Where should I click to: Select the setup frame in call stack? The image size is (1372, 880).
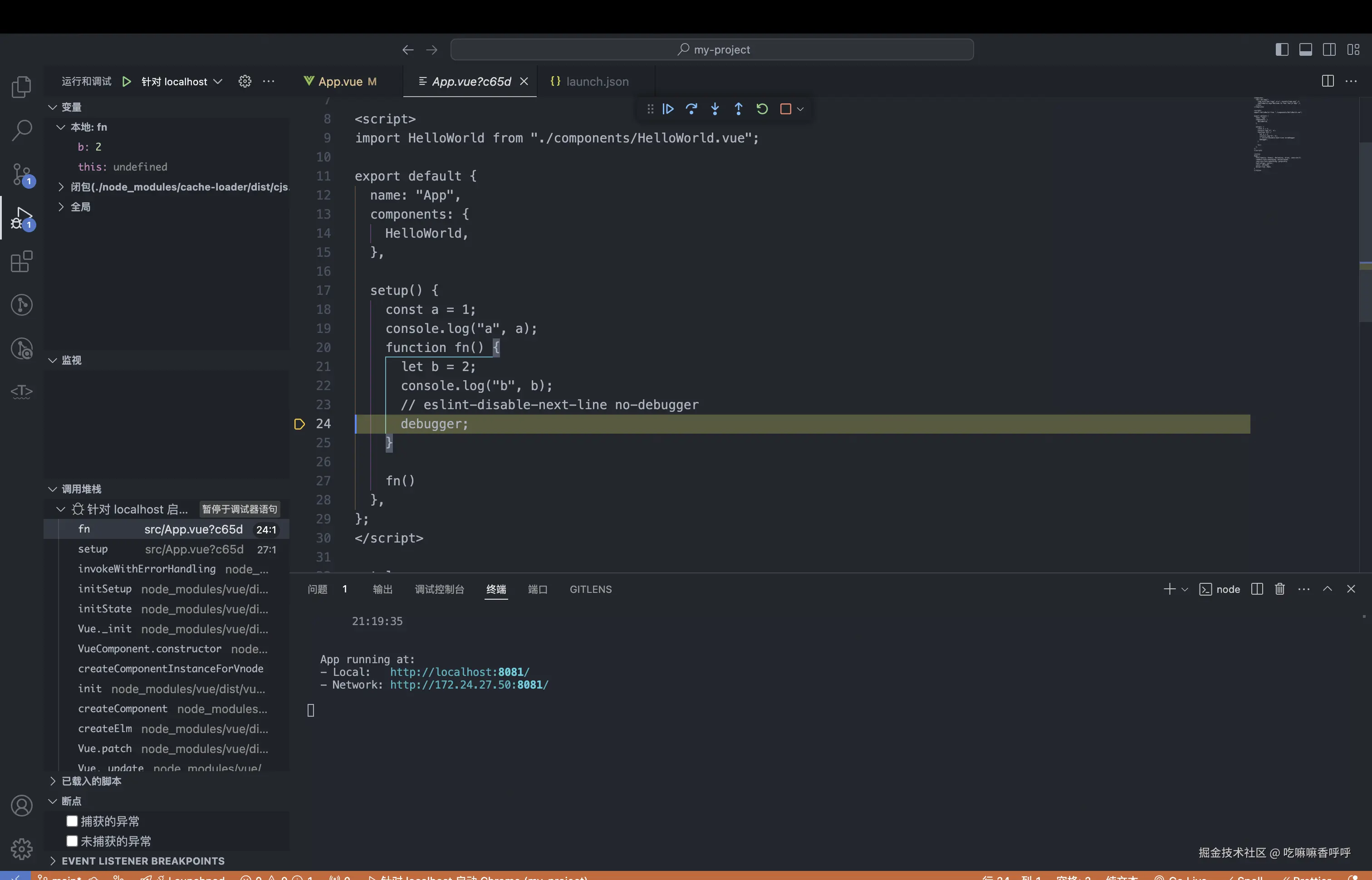tap(93, 549)
